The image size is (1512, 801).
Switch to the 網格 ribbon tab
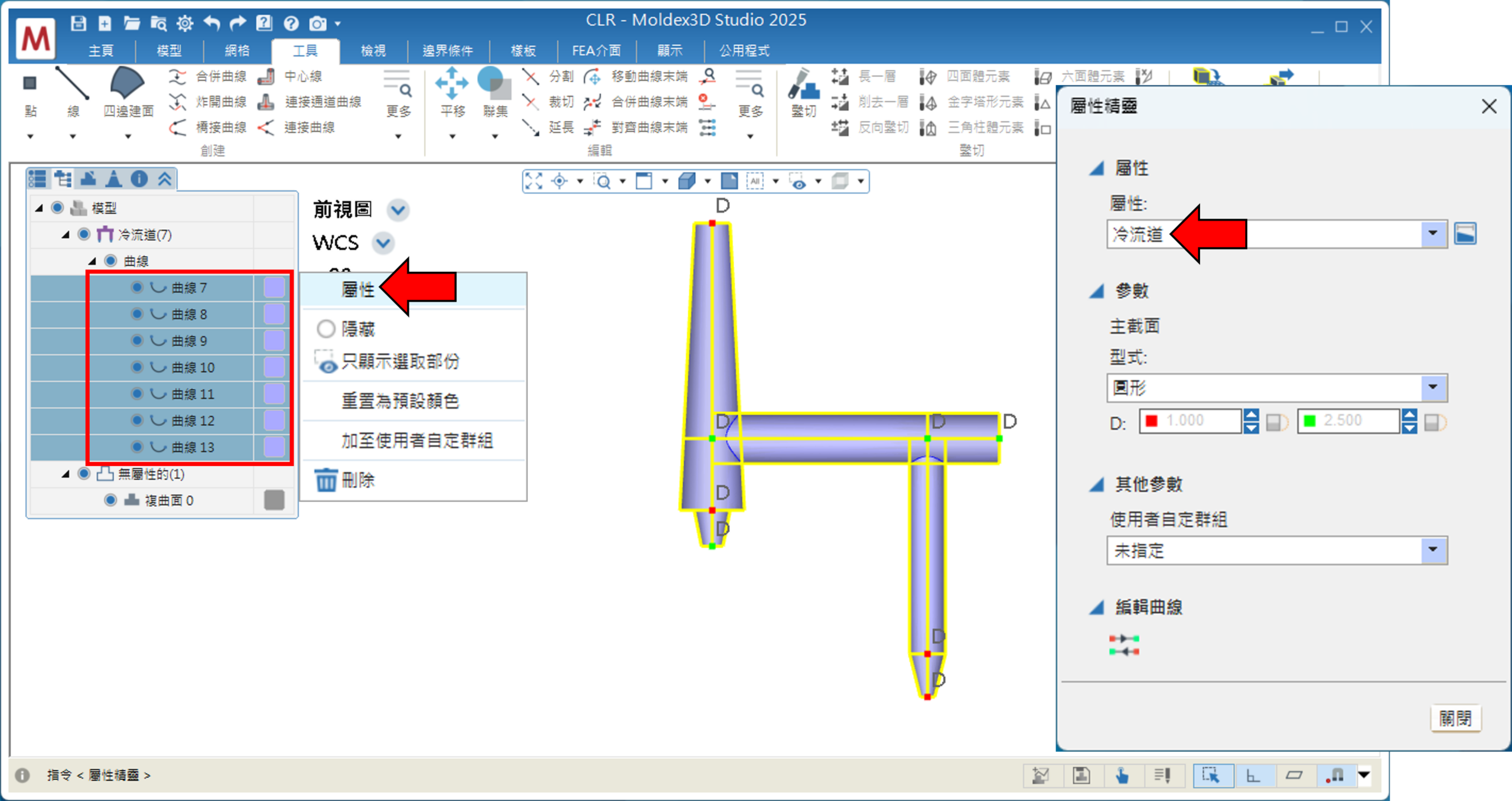(x=237, y=51)
